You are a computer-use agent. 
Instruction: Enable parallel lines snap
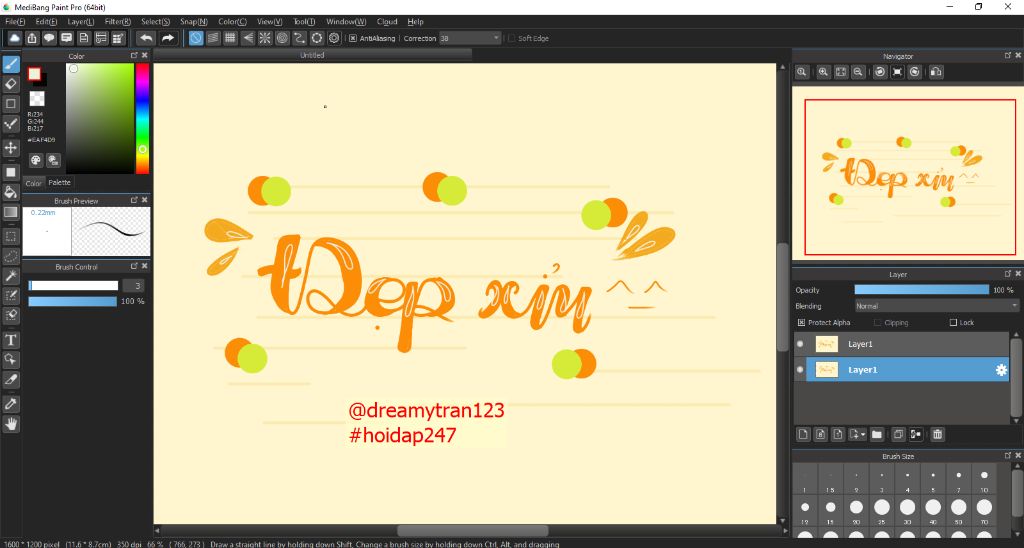pyautogui.click(x=213, y=38)
